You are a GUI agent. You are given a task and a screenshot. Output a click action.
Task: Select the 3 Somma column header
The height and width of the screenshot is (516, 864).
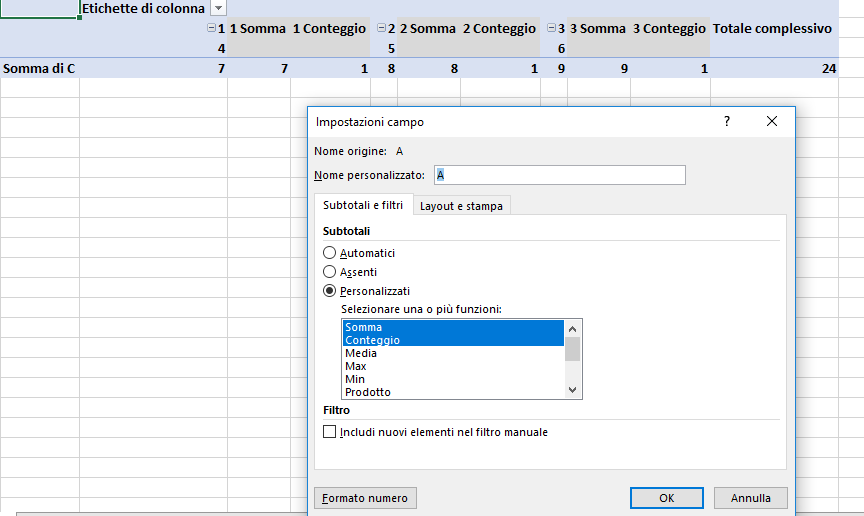tap(598, 28)
